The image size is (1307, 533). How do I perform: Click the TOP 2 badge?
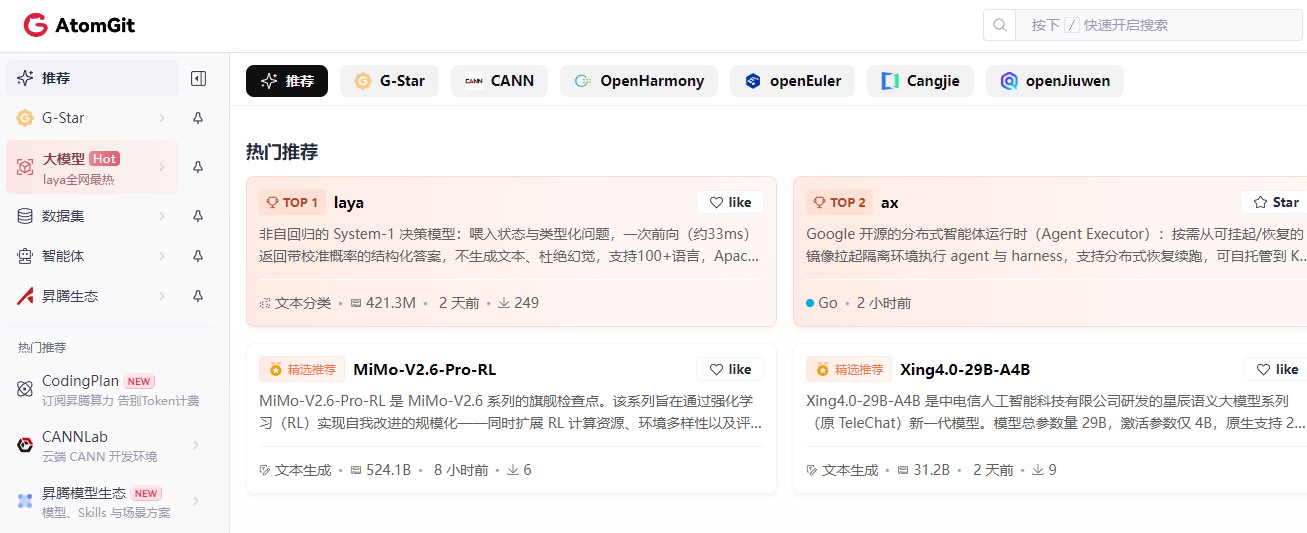click(840, 202)
